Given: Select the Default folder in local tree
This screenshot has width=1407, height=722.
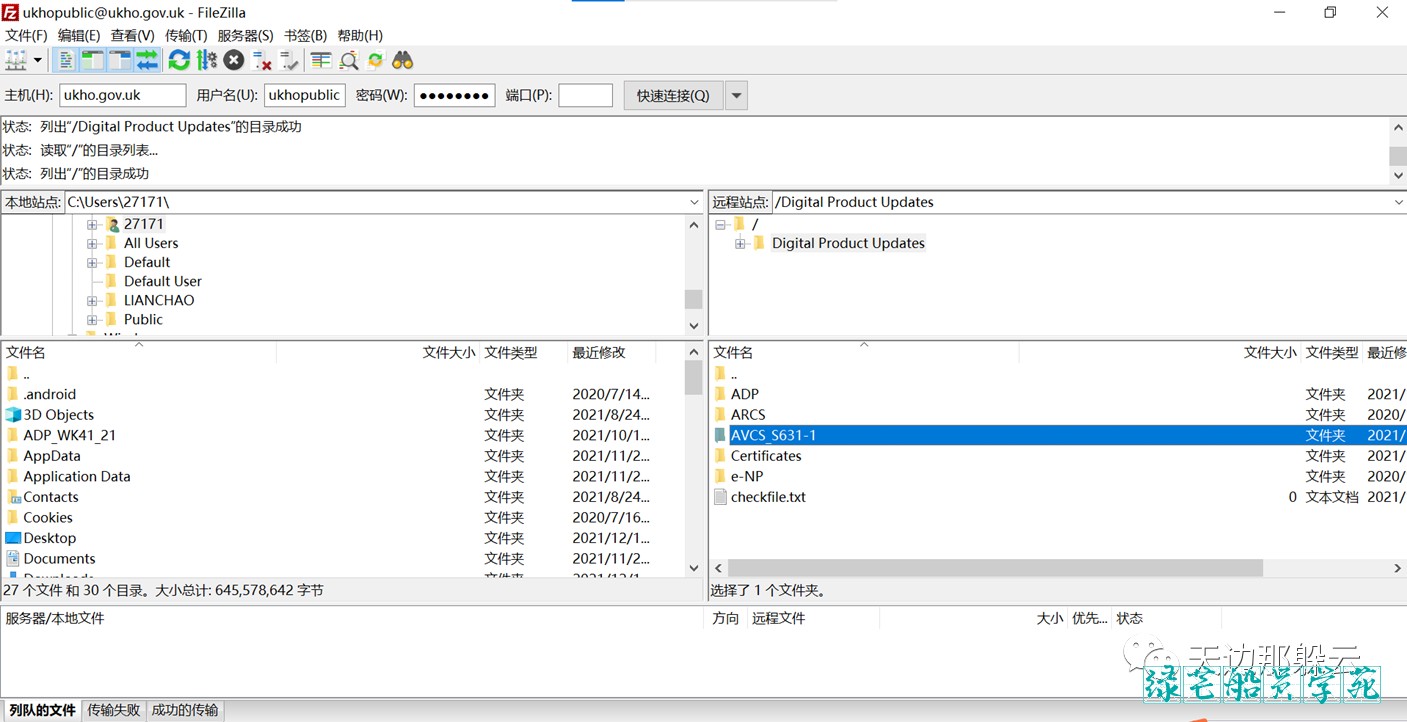Looking at the screenshot, I should pyautogui.click(x=146, y=262).
